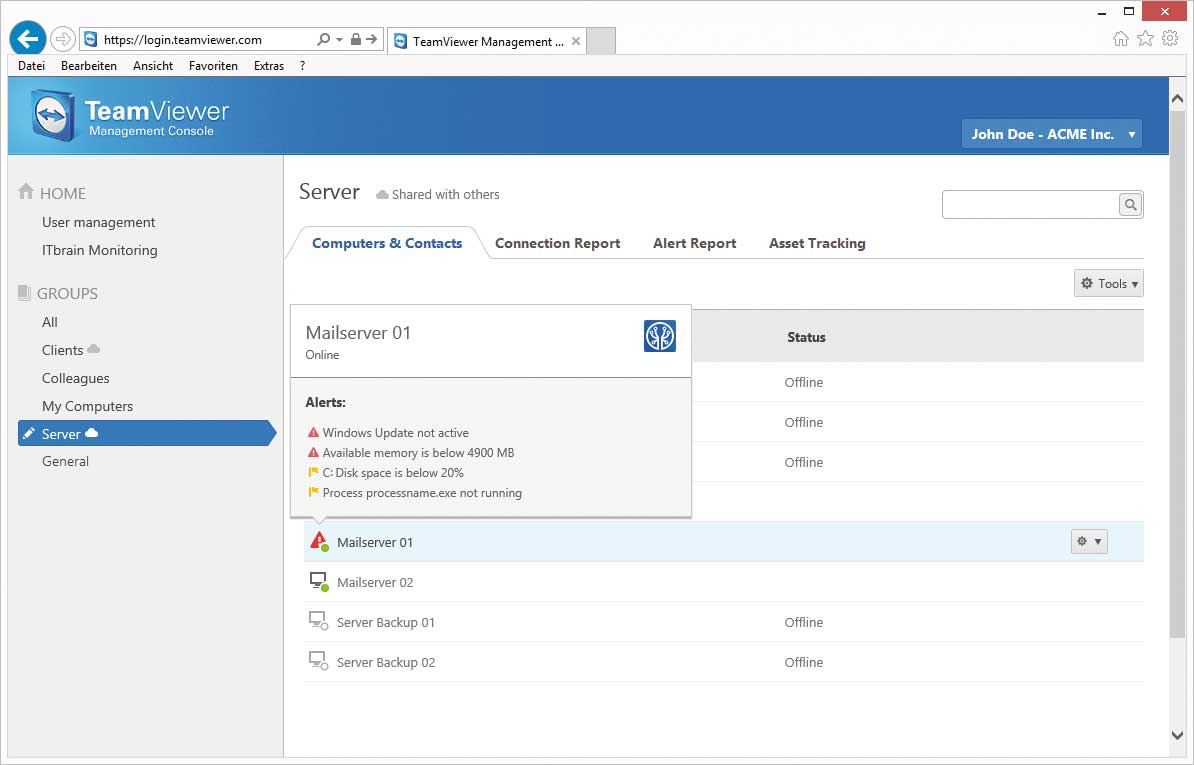Select ITbrain Monitoring in the sidebar

(99, 250)
